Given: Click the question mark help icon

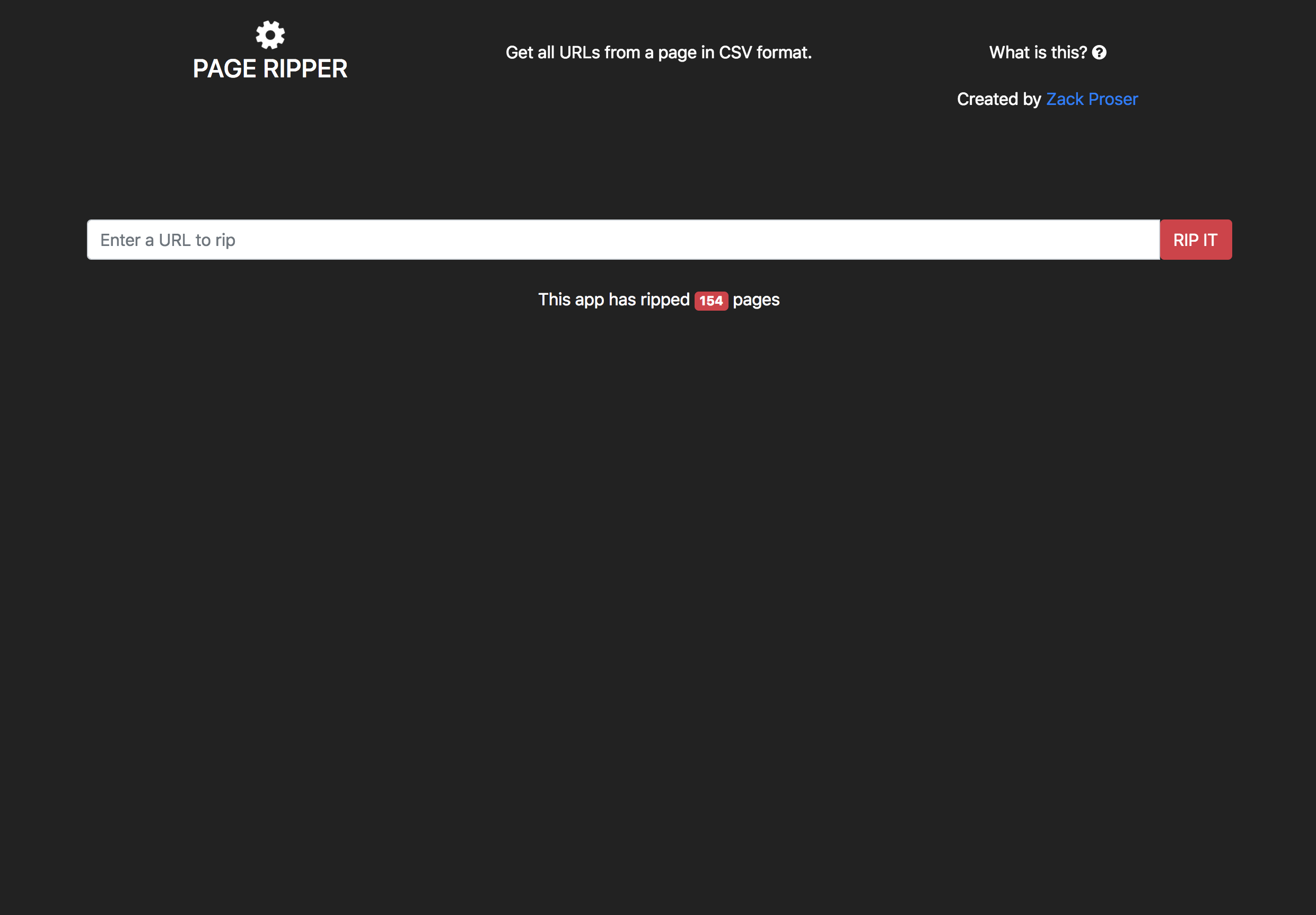Looking at the screenshot, I should 1099,52.
